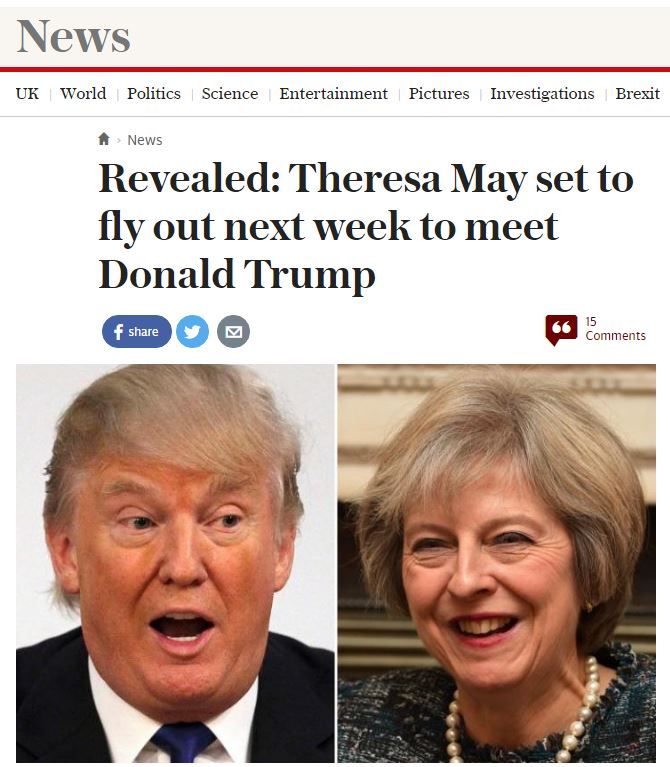Click the 15 Comments link
670x767 pixels.
pos(615,329)
